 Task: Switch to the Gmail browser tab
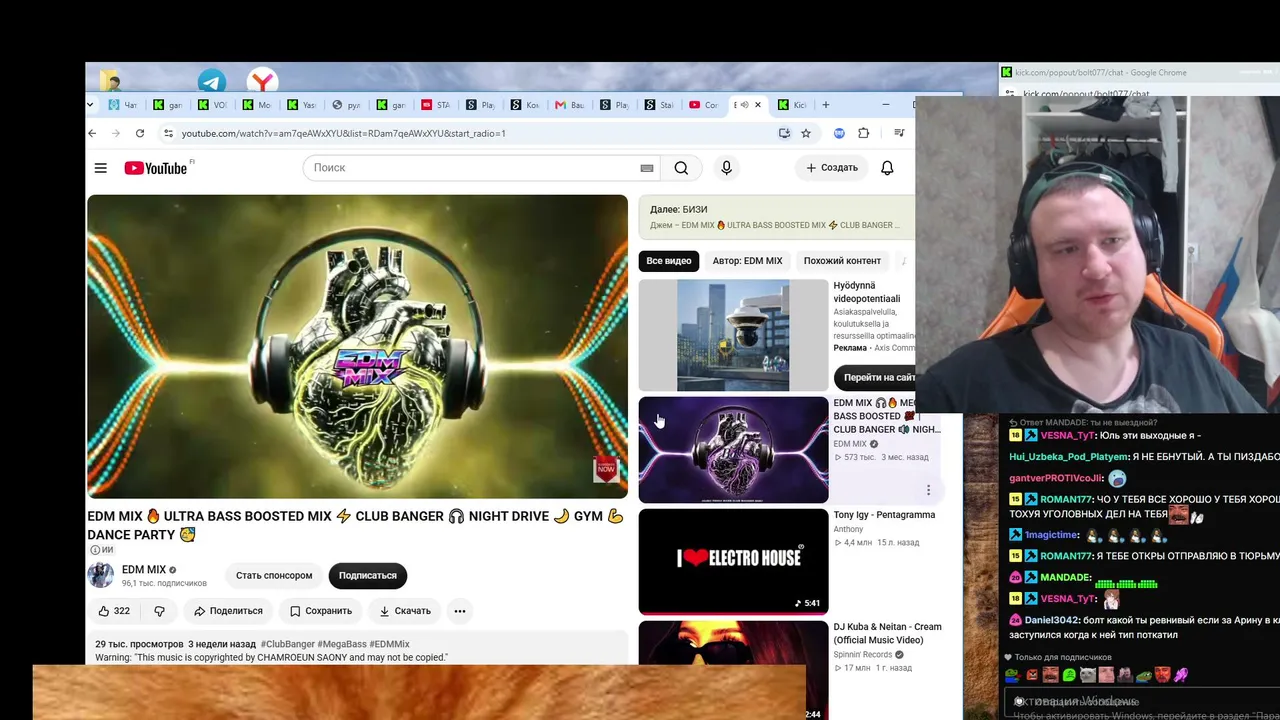pos(569,105)
